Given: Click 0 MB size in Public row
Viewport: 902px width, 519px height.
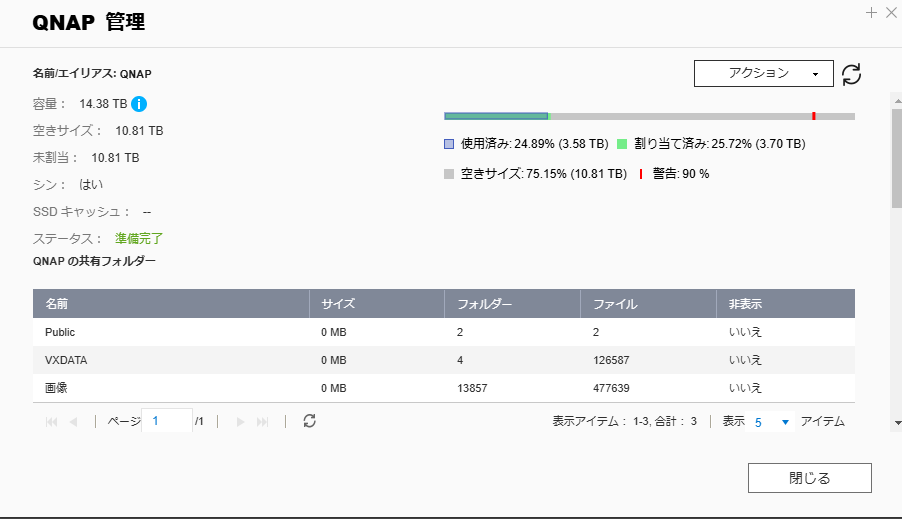Looking at the screenshot, I should coord(334,332).
